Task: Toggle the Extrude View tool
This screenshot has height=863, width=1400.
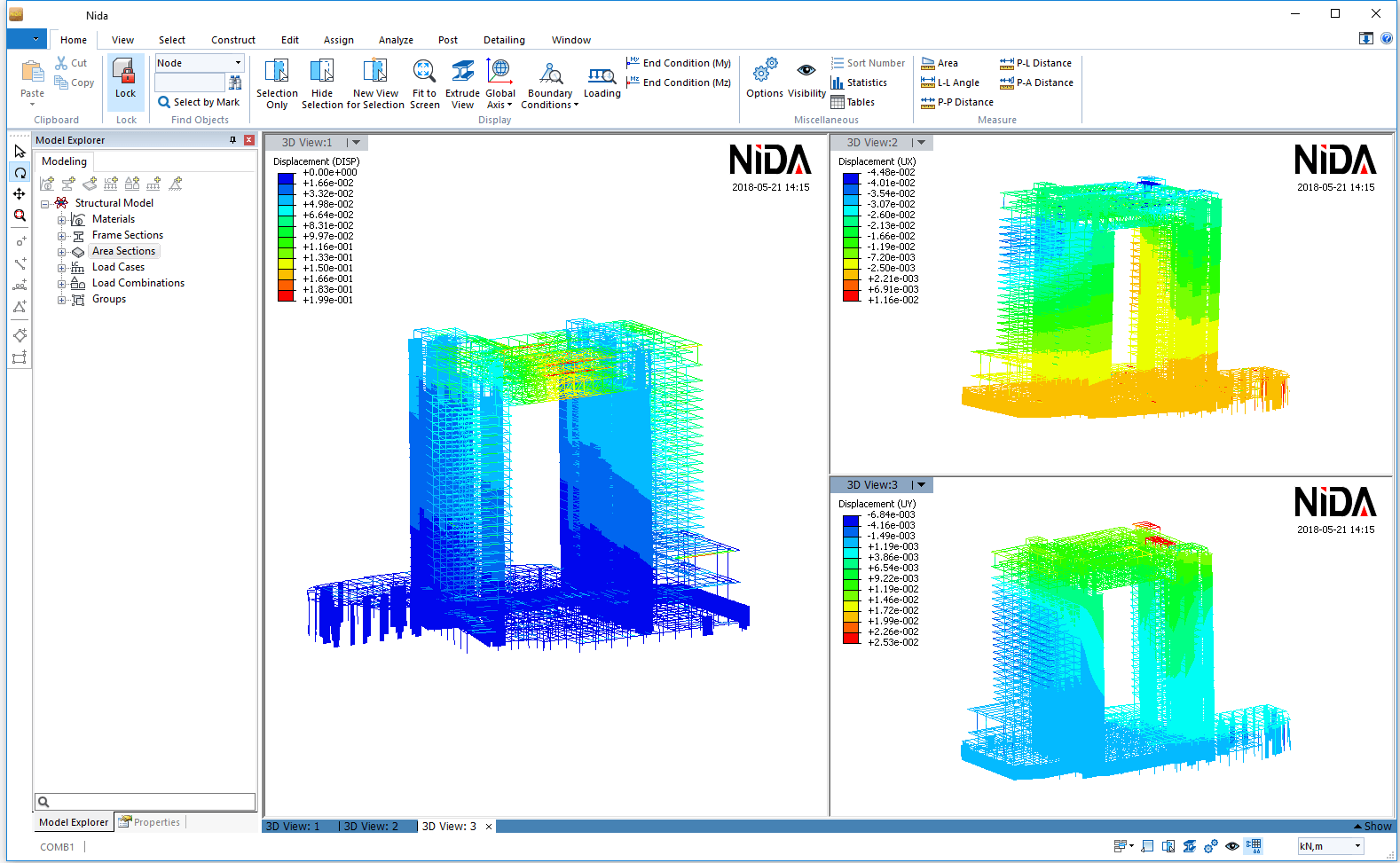Action: click(462, 83)
